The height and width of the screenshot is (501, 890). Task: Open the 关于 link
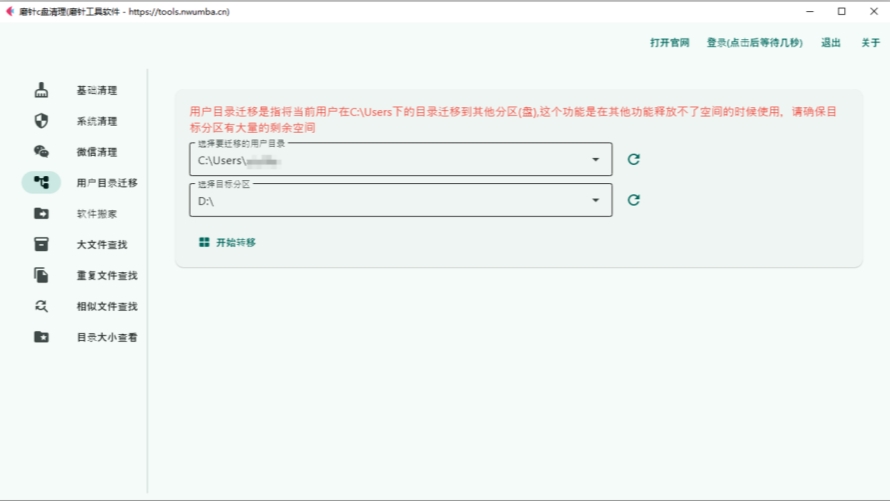[871, 43]
